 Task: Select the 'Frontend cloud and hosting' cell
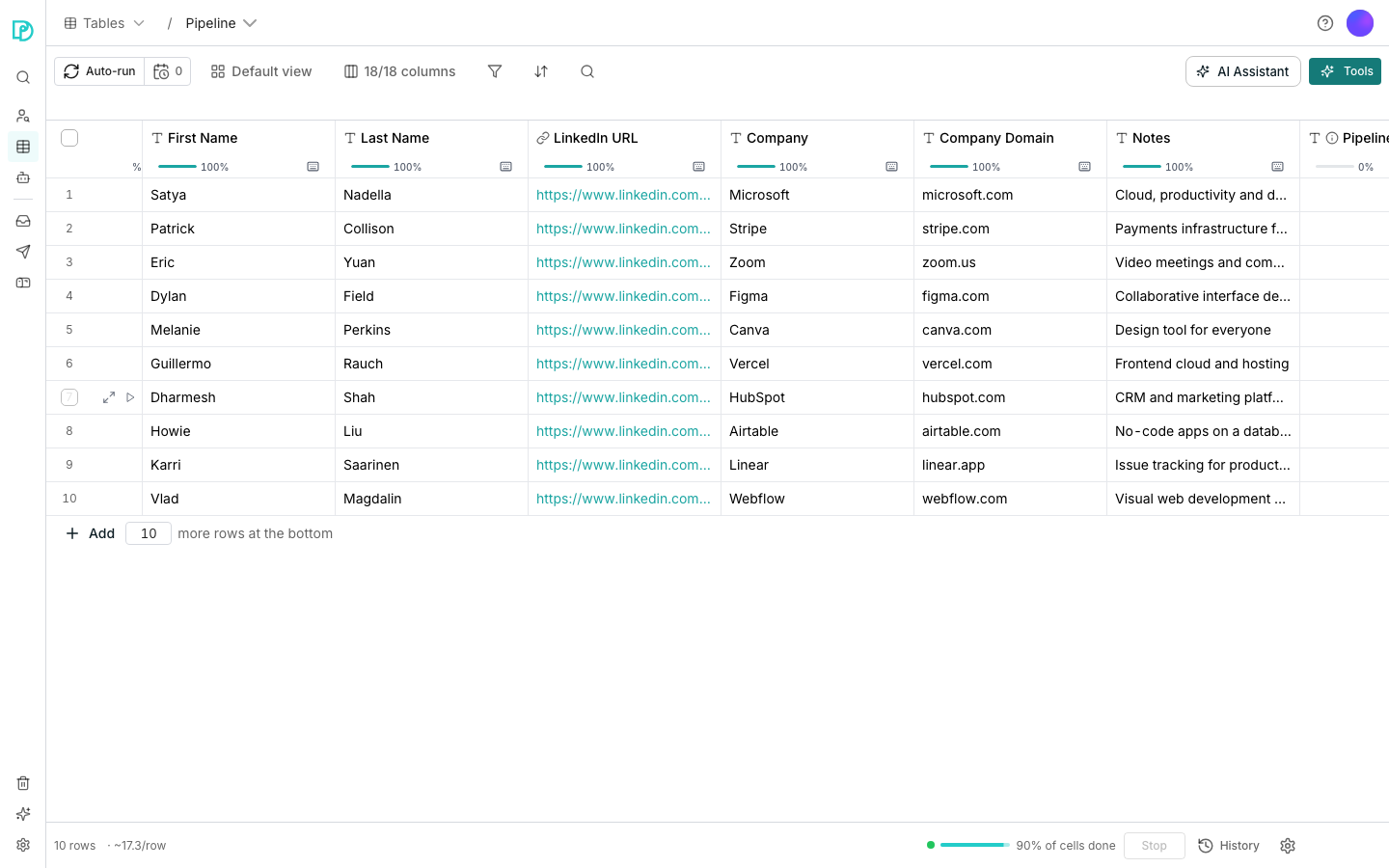click(x=1203, y=364)
